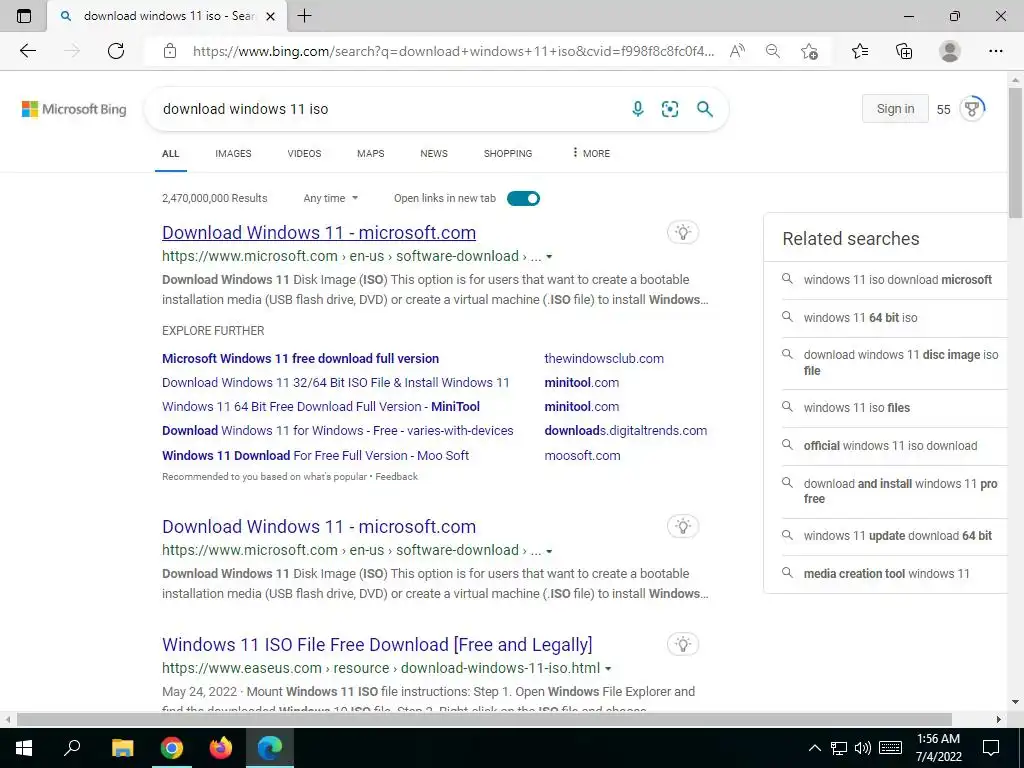
Task: Open taskbar search magnifier
Action: 72,747
